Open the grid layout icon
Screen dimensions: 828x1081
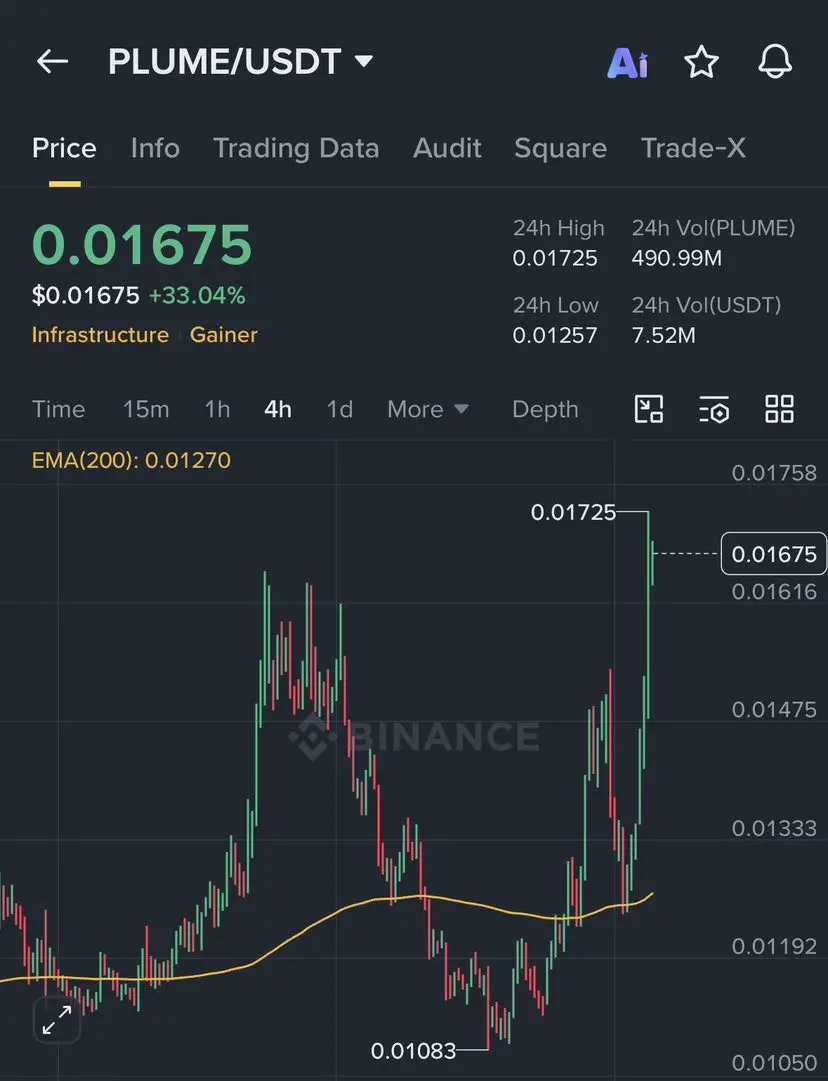coord(780,409)
